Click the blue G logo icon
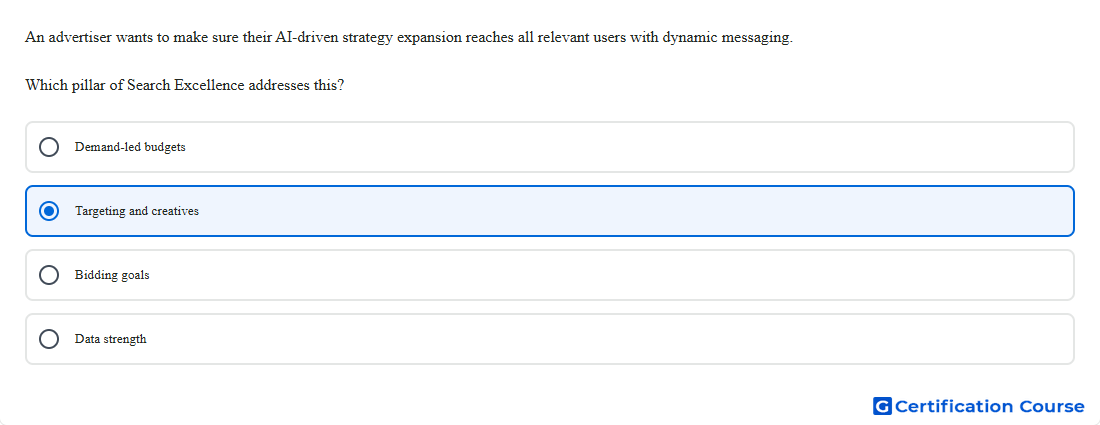1100x425 pixels. (x=883, y=406)
